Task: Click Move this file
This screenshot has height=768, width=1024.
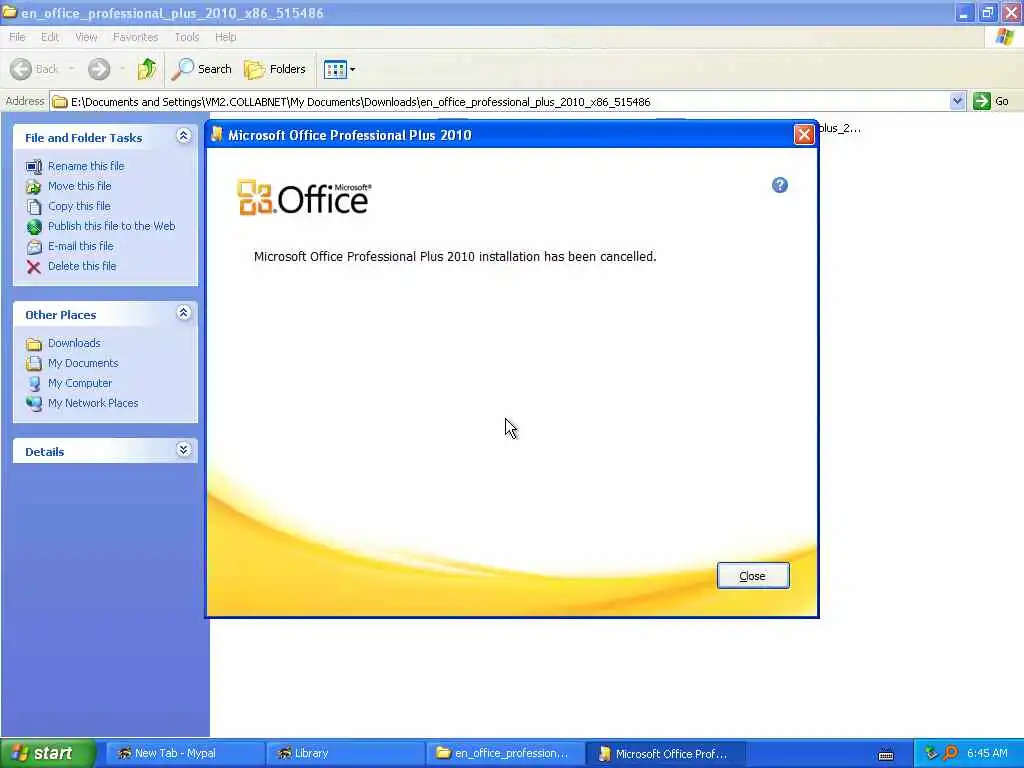Action: (80, 186)
